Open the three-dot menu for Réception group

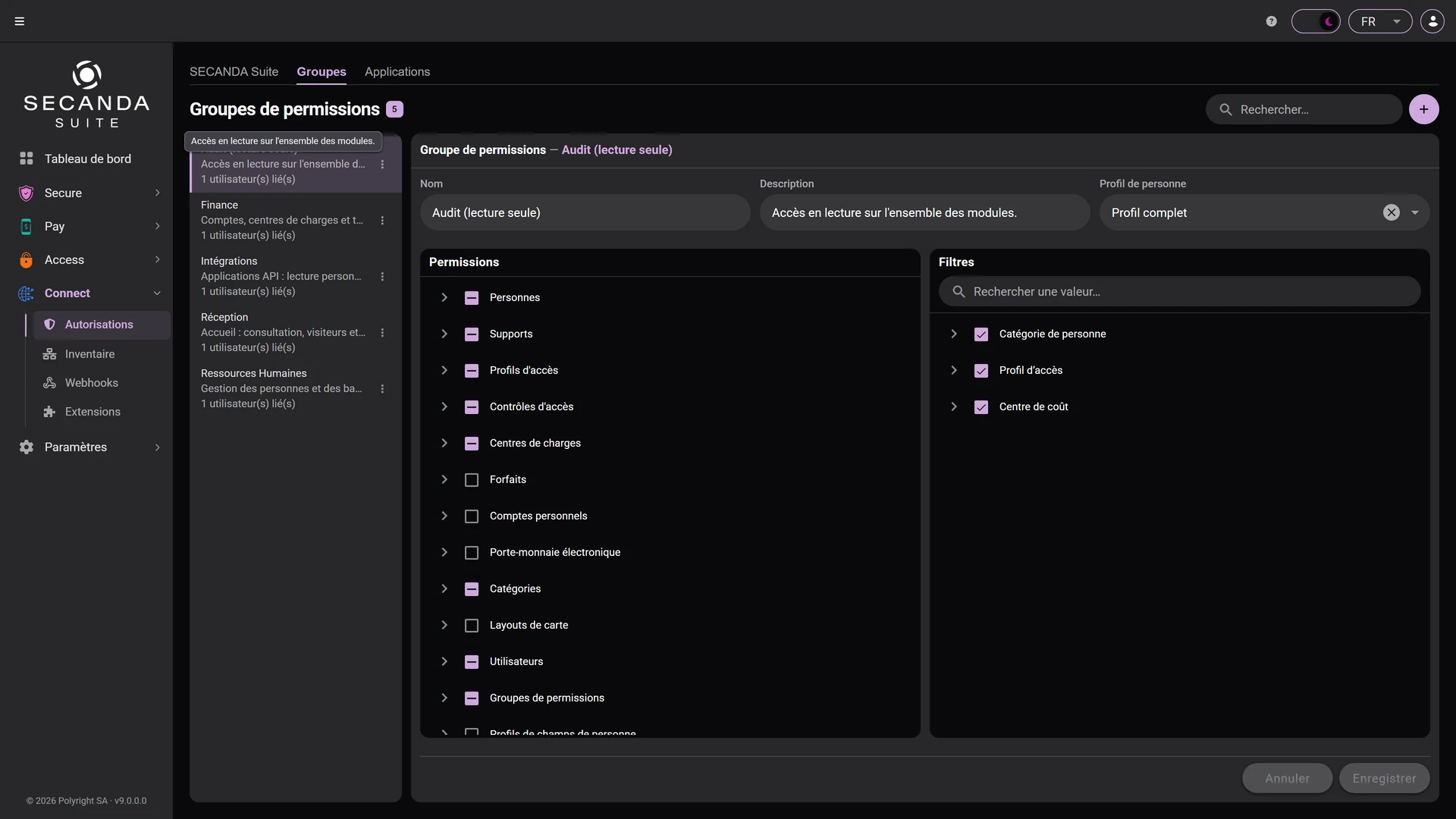pyautogui.click(x=382, y=332)
